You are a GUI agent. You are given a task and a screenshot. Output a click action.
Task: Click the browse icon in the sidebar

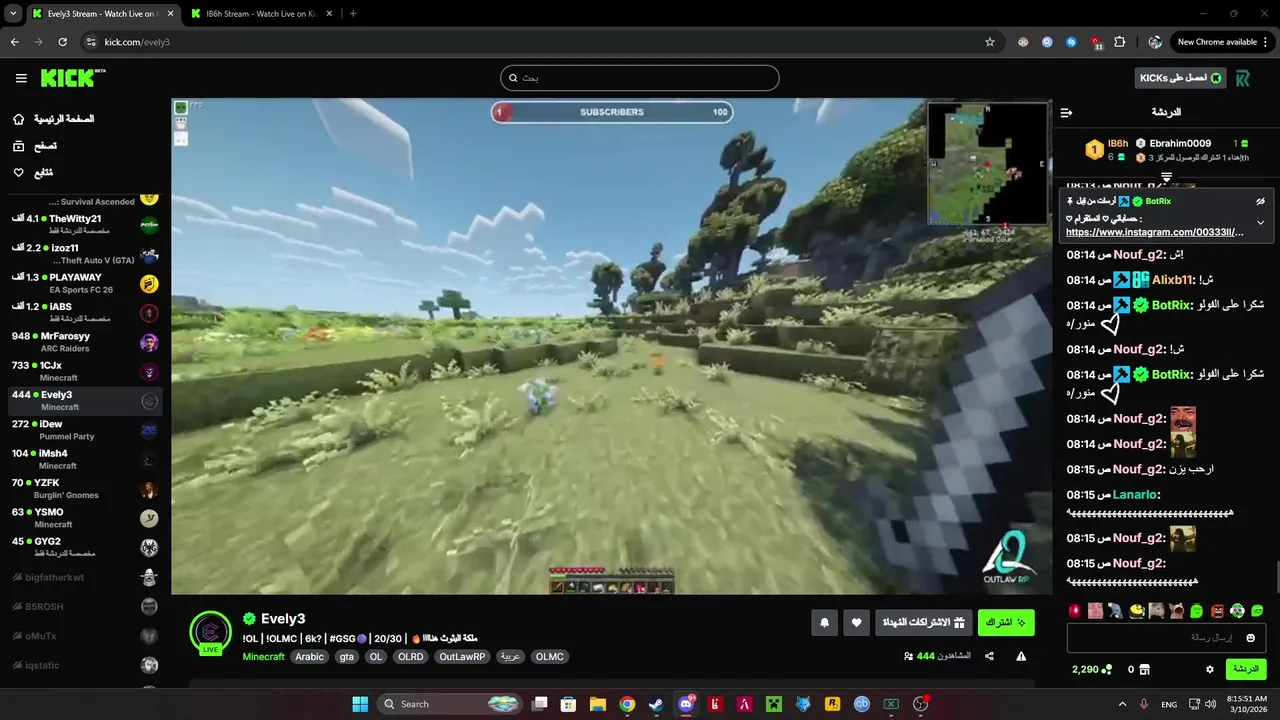click(18, 146)
